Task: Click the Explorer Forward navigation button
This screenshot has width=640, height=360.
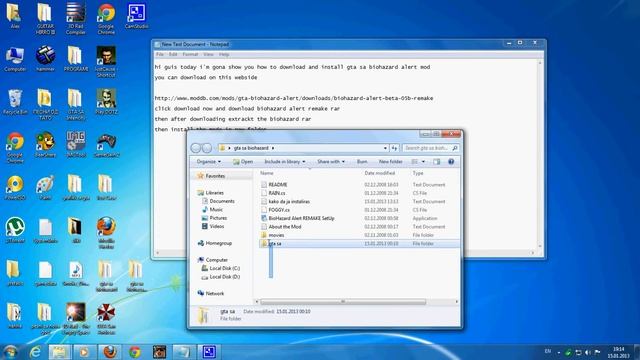Action: (207, 148)
